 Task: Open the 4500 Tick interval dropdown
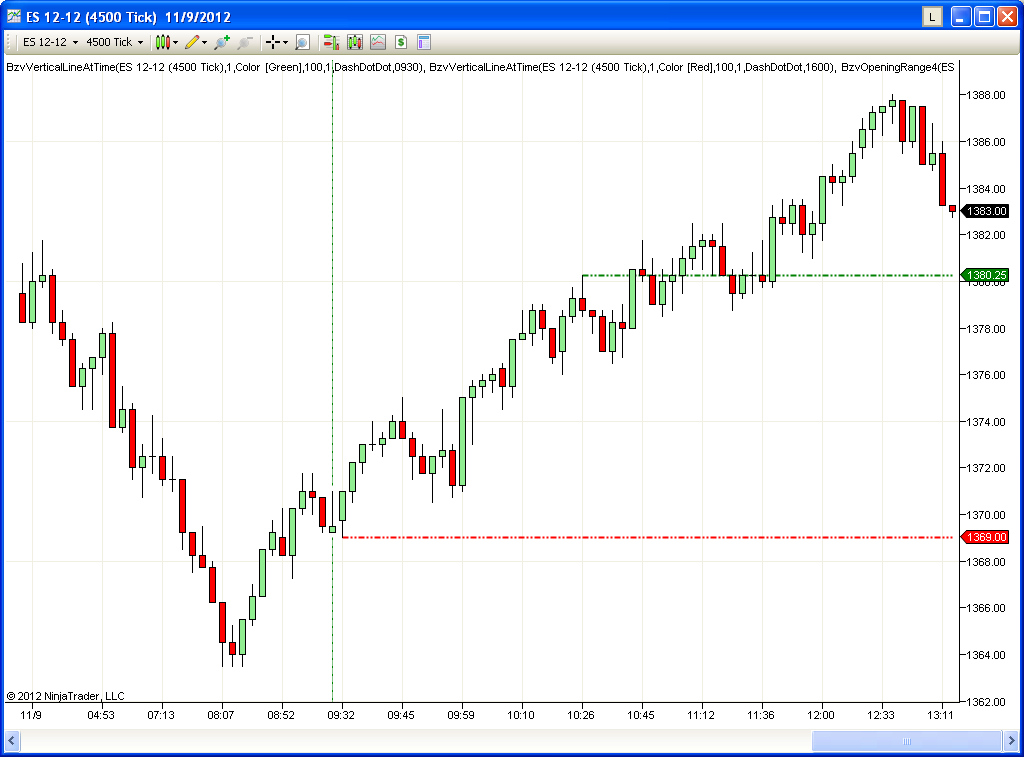coord(114,42)
